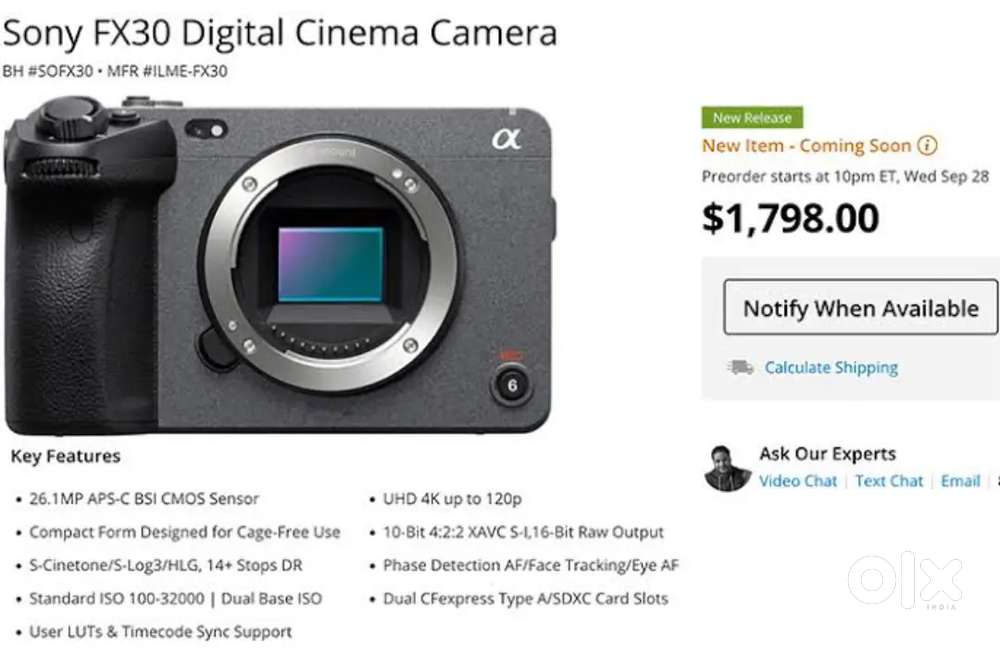1000x651 pixels.
Task: Click the shipping truck icon
Action: pos(739,367)
